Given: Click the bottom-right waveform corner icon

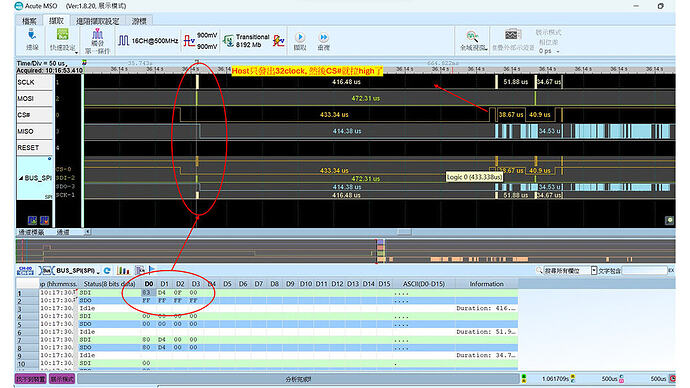Looking at the screenshot, I should (669, 220).
